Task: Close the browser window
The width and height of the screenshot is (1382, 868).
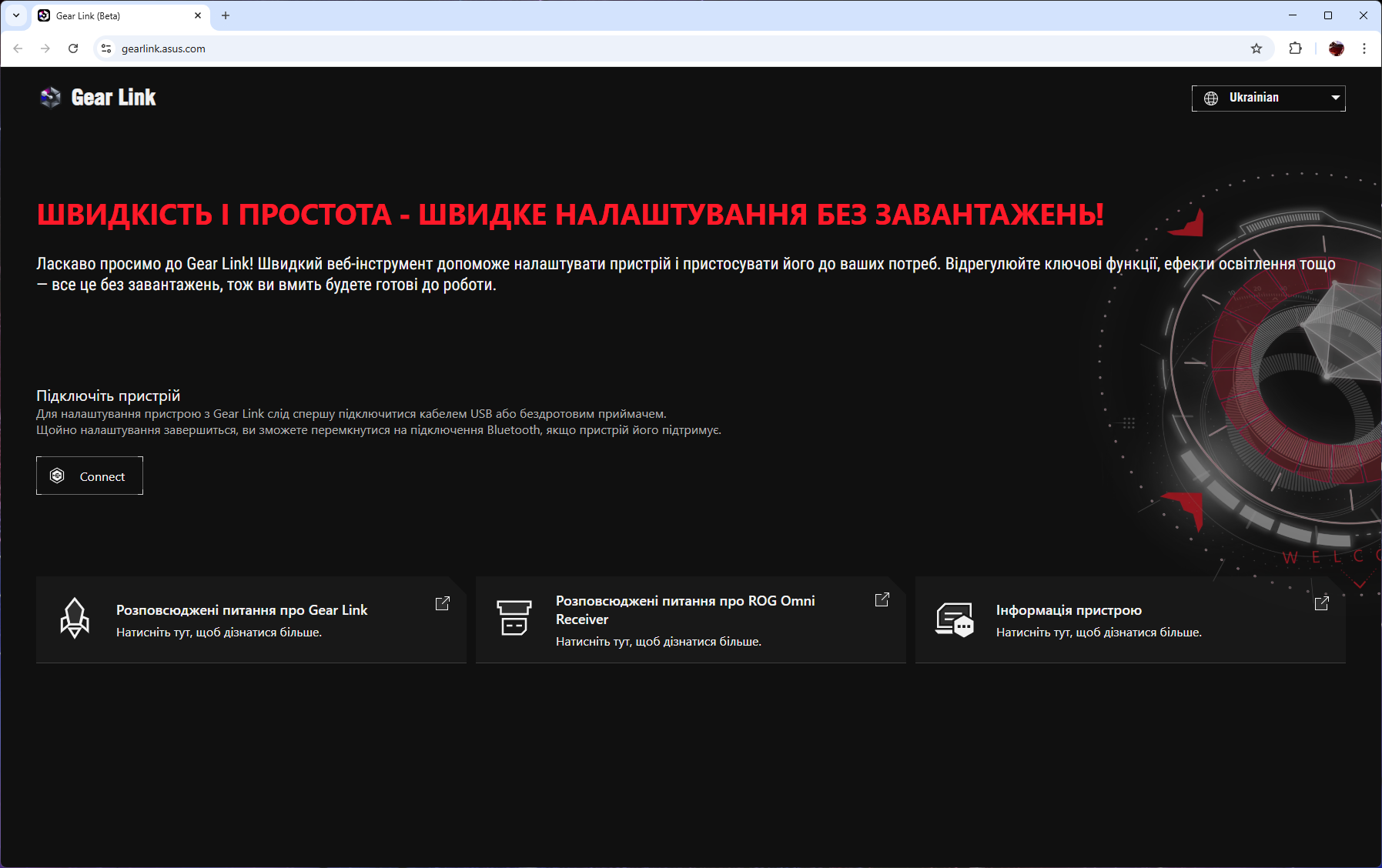Action: tap(1364, 15)
